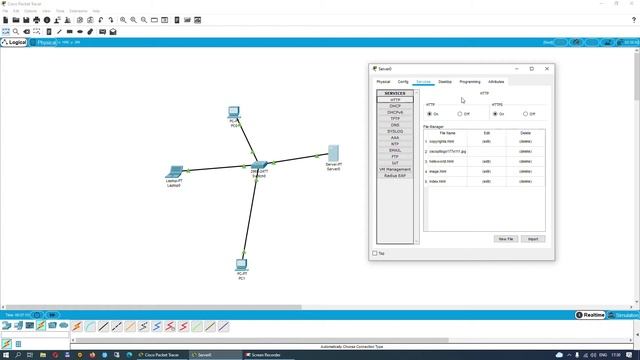Image resolution: width=640 pixels, height=360 pixels.
Task: Click the Select tool icon in second toolbar
Action: [x=6, y=31]
